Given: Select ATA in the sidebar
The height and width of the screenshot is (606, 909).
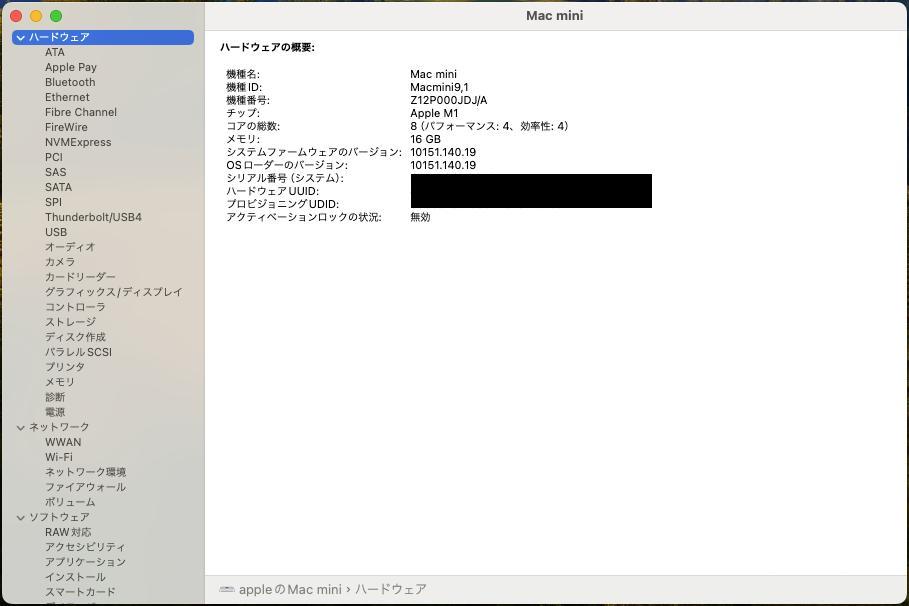Looking at the screenshot, I should point(55,52).
